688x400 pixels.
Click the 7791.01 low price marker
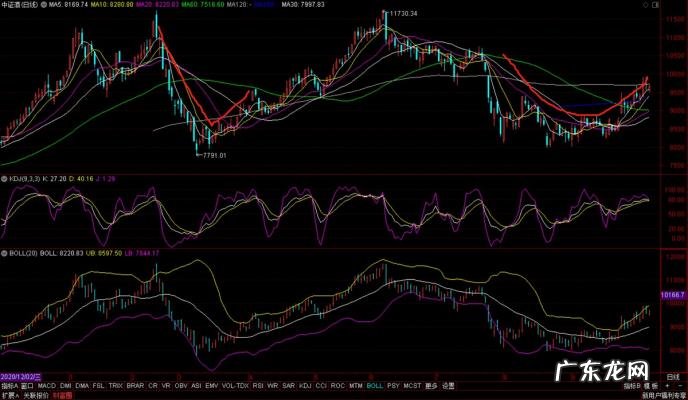click(x=216, y=156)
